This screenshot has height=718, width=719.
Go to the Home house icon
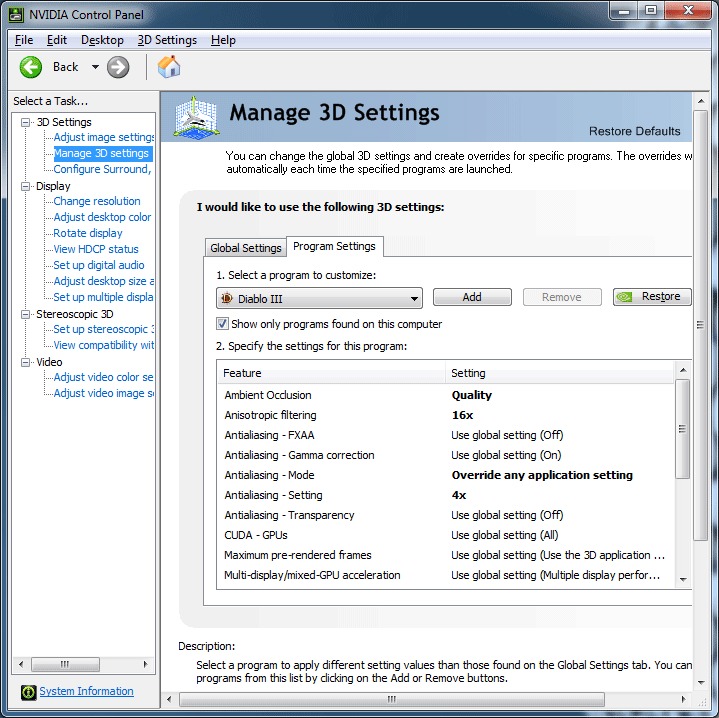169,67
